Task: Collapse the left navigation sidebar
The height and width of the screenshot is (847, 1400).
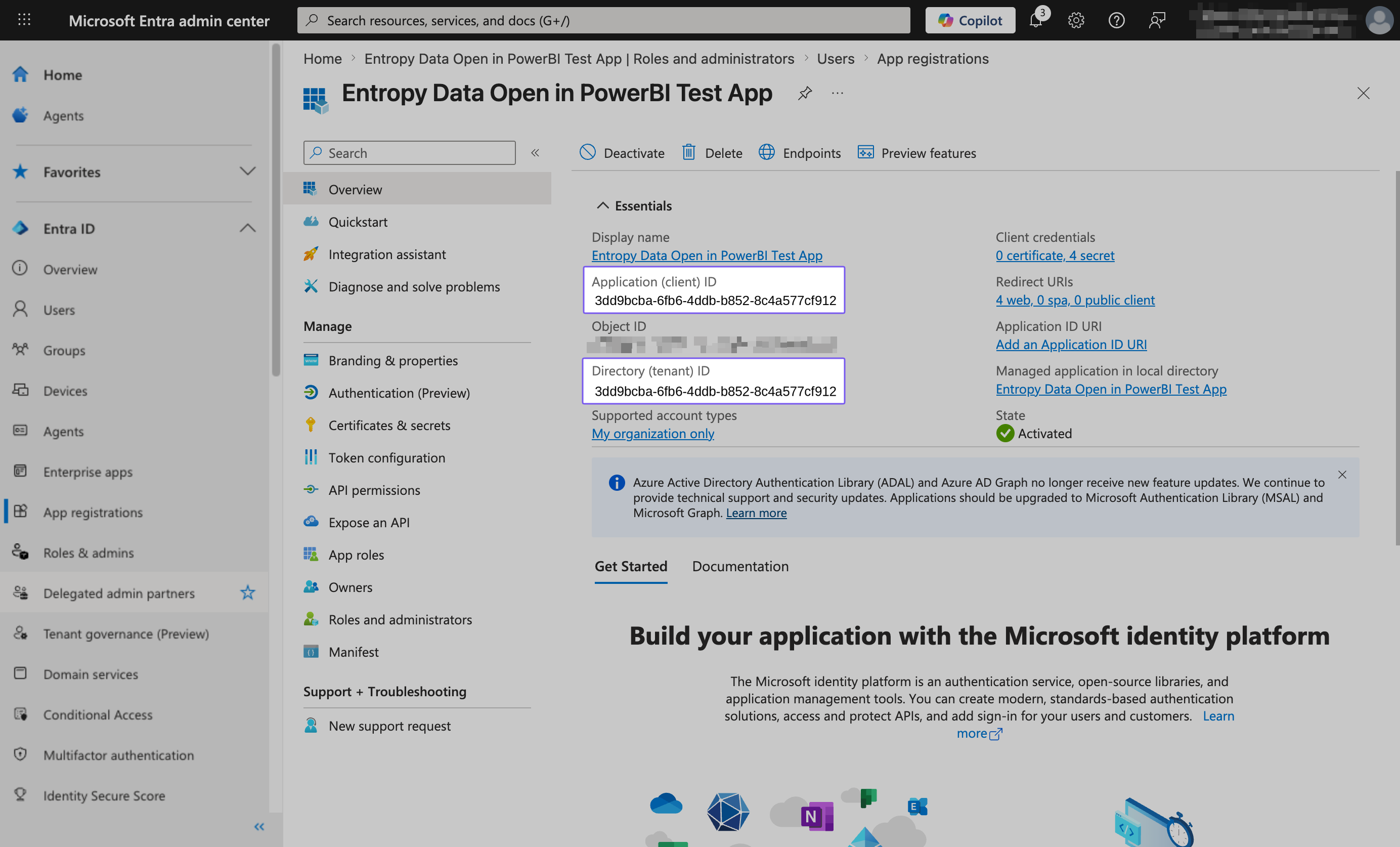Action: pos(259,826)
